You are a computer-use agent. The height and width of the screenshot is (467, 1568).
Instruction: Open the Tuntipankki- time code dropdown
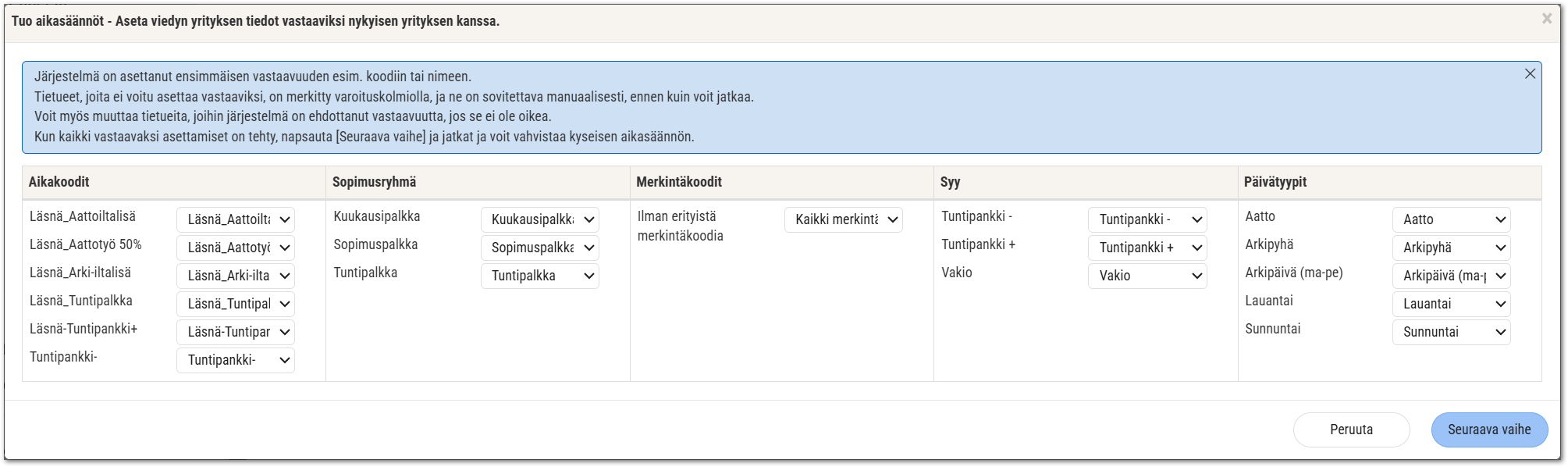point(236,360)
